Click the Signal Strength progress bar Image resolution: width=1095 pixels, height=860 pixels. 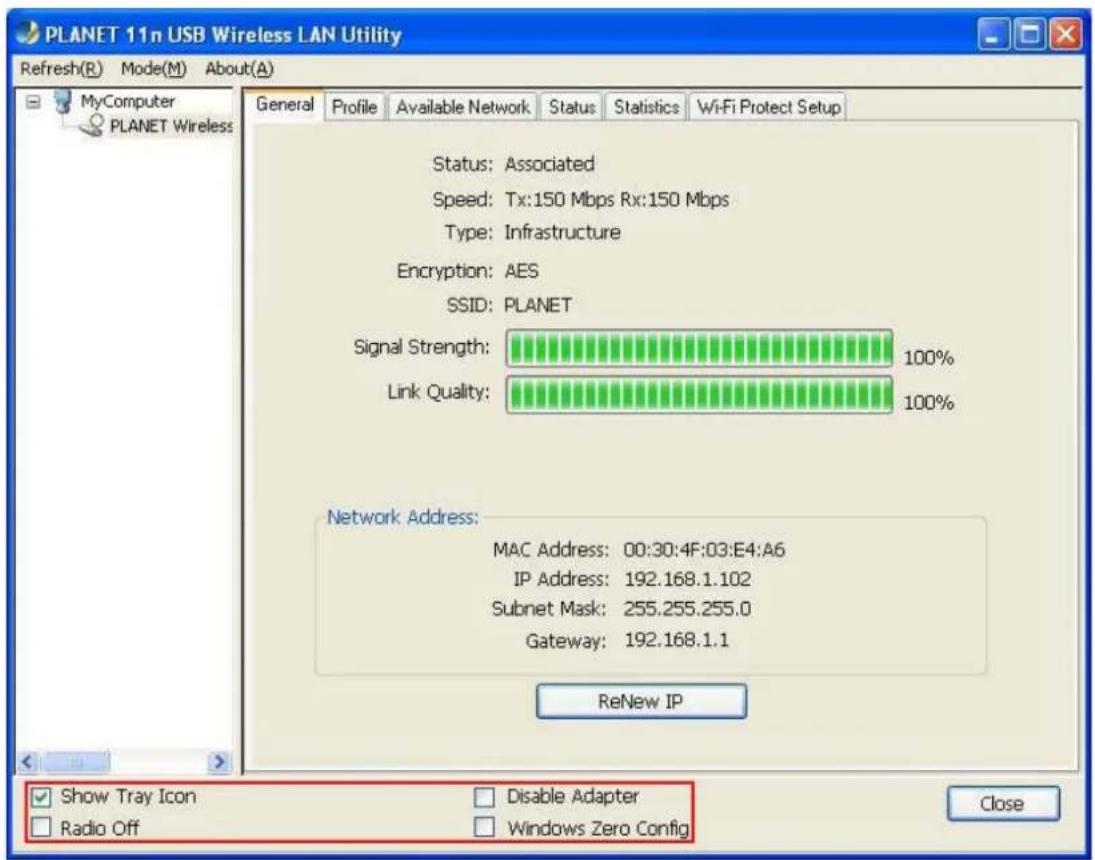click(x=699, y=348)
